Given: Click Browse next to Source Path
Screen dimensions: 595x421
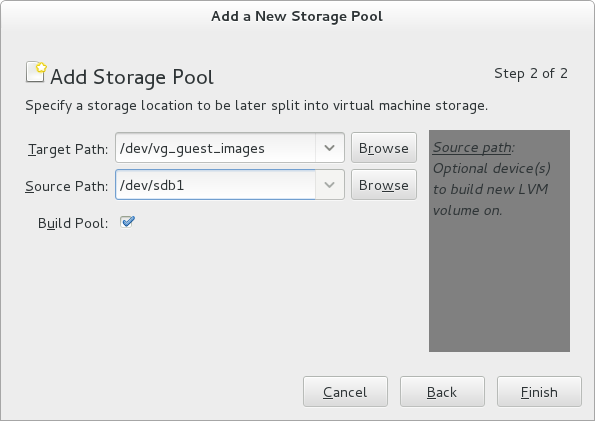Looking at the screenshot, I should [x=384, y=185].
